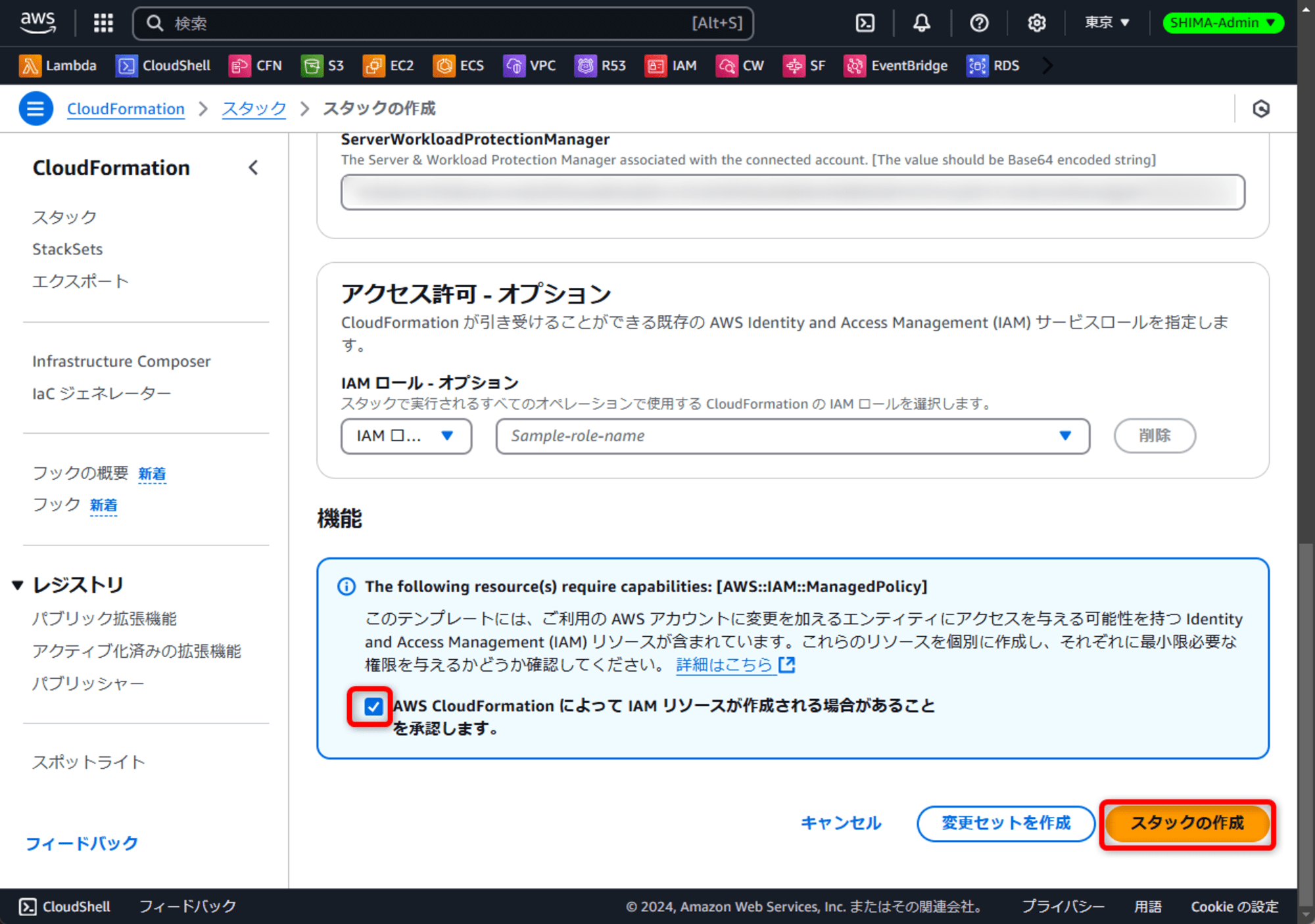1315x924 pixels.
Task: Open the EC2 shortcut
Action: (x=388, y=66)
